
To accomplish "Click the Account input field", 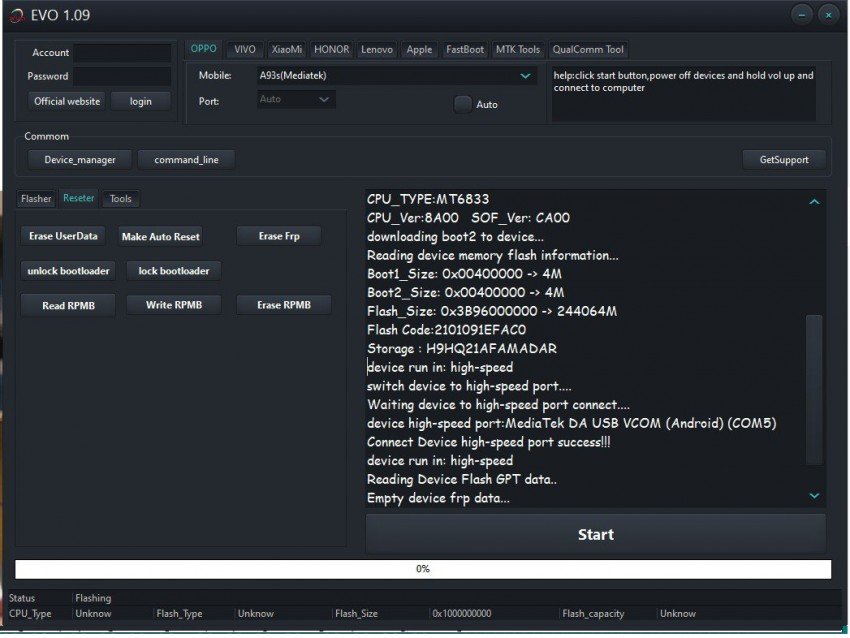I will pos(122,52).
